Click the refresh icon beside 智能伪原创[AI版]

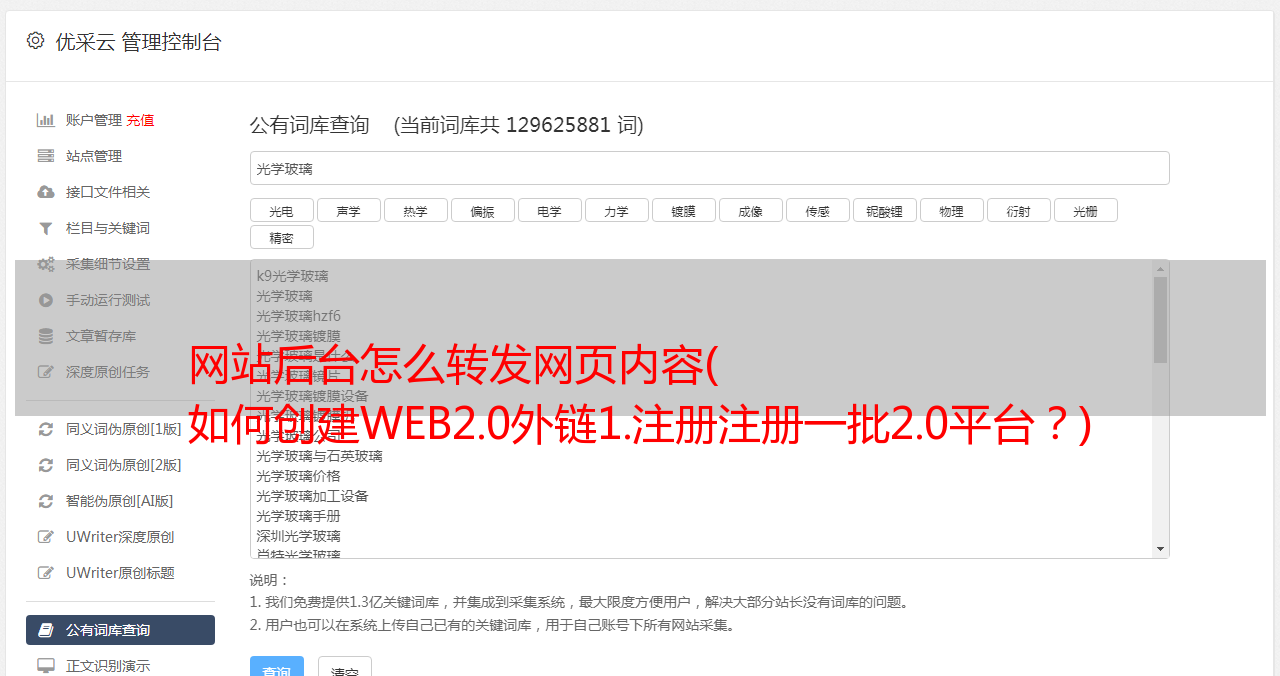pyautogui.click(x=46, y=501)
